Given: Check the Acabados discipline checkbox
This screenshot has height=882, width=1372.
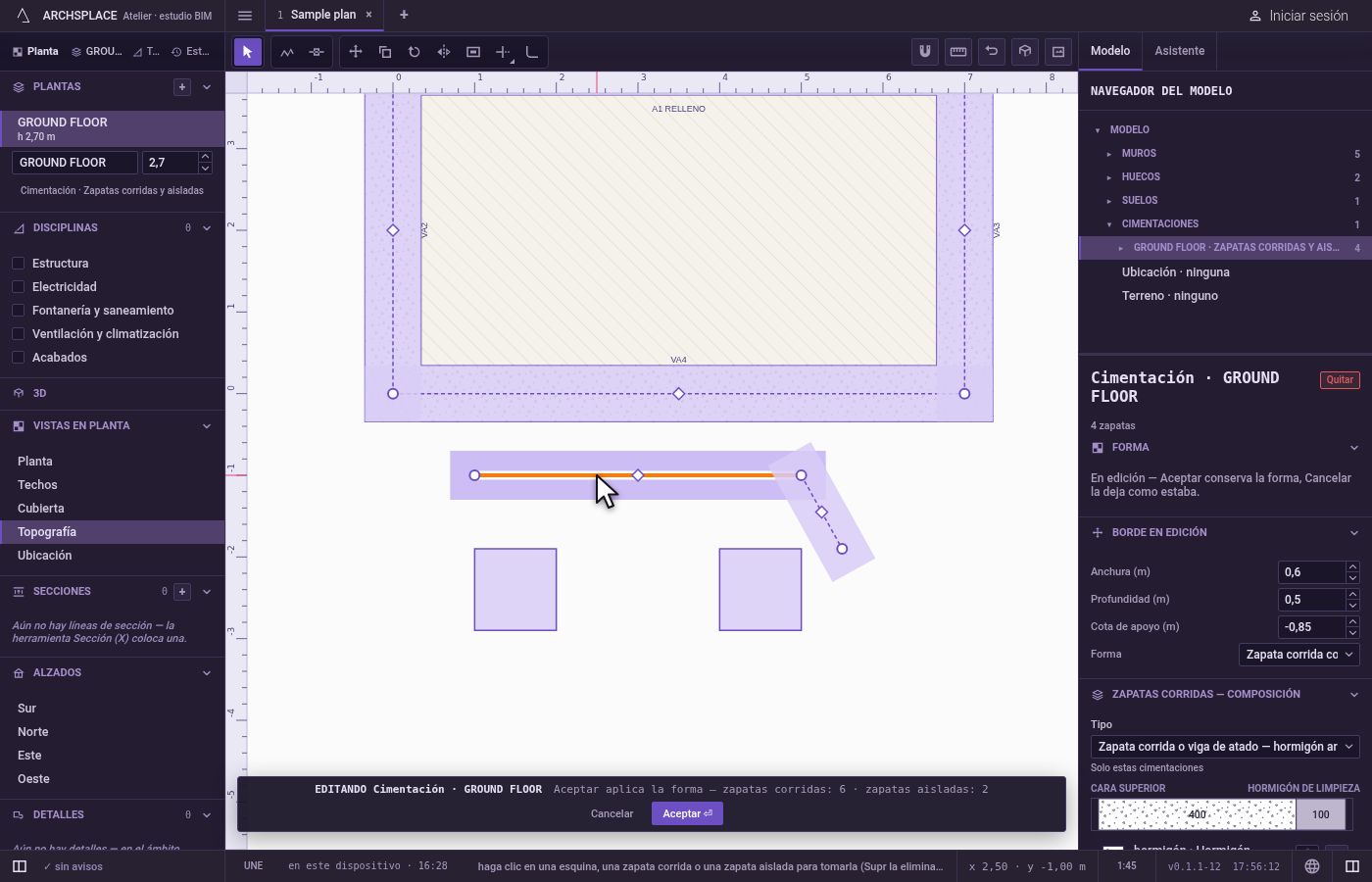Looking at the screenshot, I should [x=18, y=358].
